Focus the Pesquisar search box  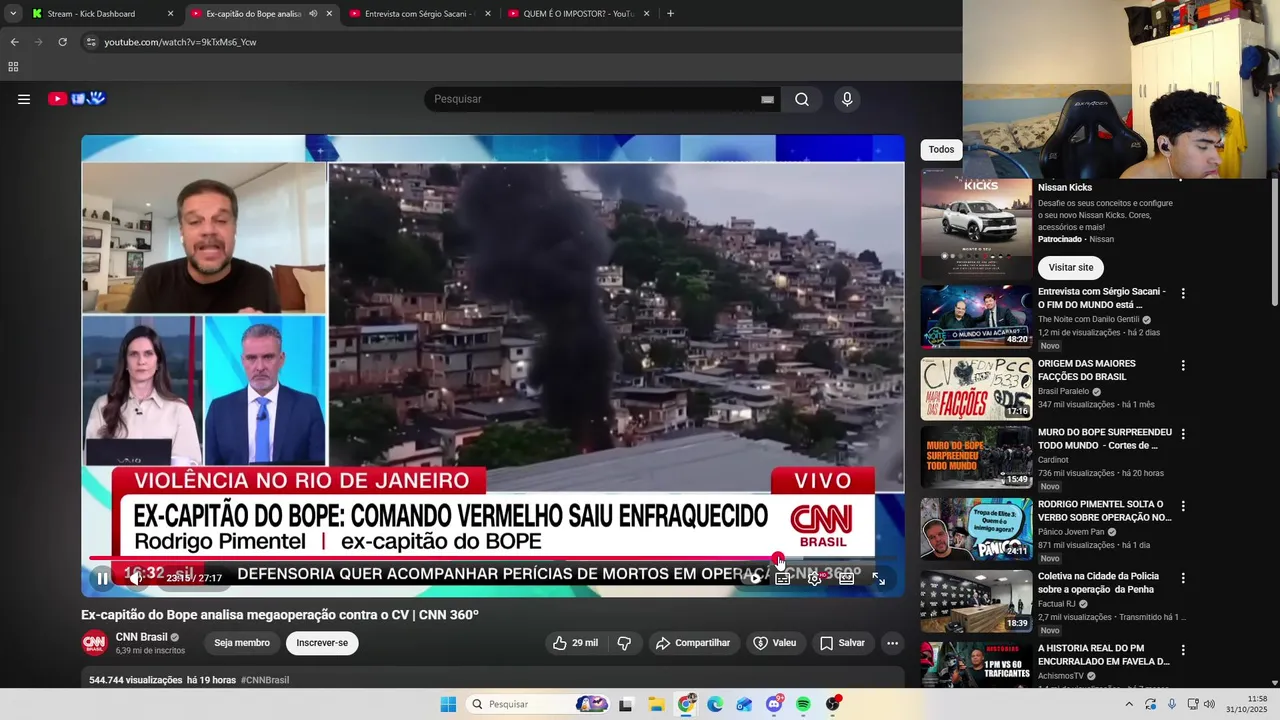click(x=595, y=99)
